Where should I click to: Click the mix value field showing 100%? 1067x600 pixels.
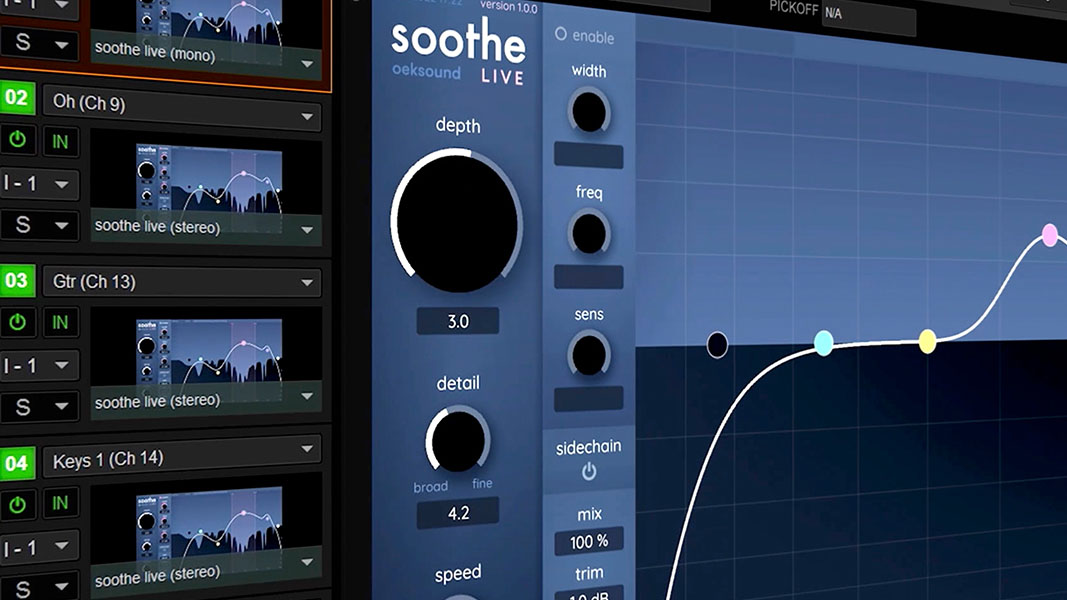tap(589, 541)
